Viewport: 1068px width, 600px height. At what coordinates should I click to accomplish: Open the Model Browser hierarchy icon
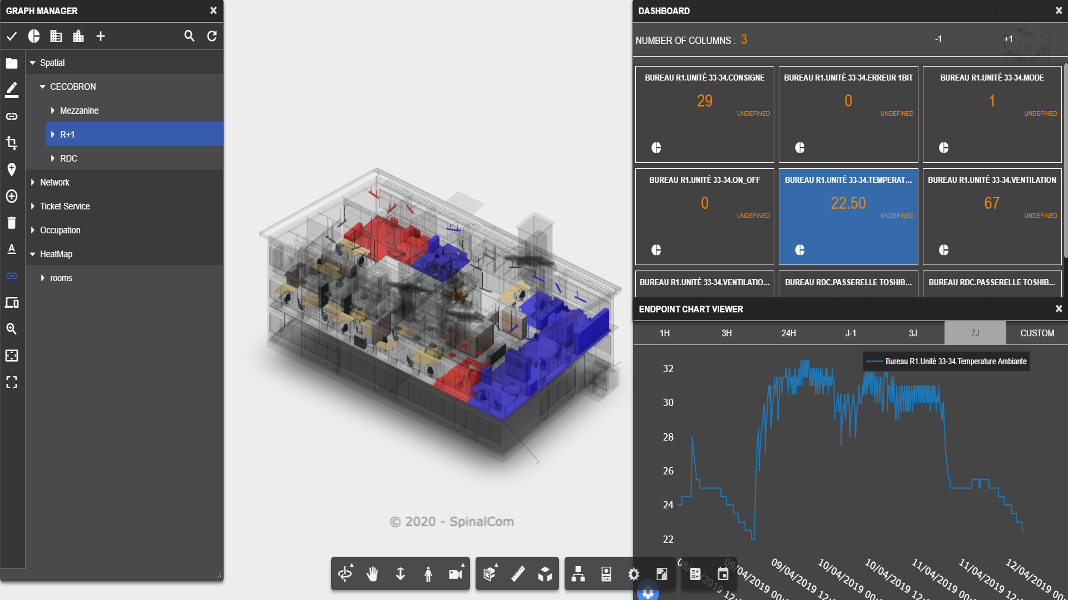click(x=578, y=573)
